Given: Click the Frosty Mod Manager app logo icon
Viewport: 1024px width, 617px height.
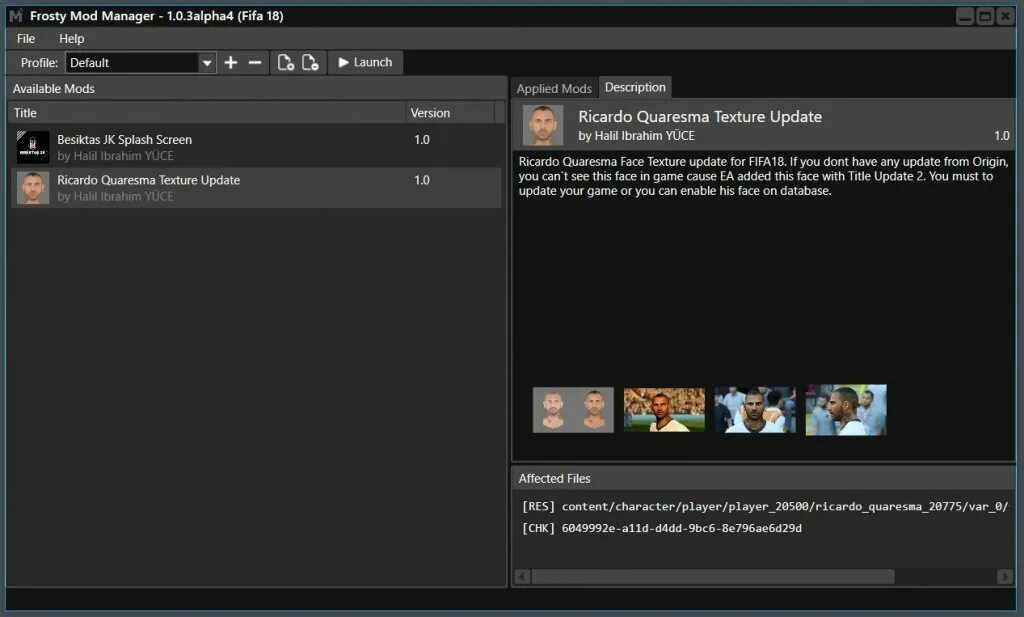Looking at the screenshot, I should coord(16,16).
